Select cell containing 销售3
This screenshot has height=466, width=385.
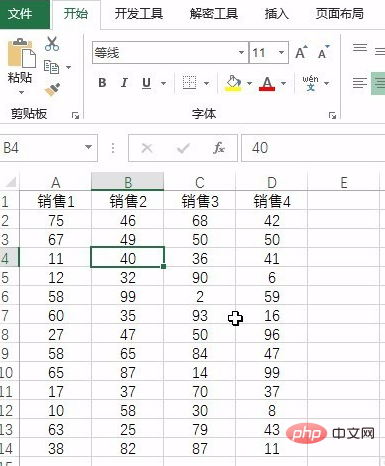200,201
